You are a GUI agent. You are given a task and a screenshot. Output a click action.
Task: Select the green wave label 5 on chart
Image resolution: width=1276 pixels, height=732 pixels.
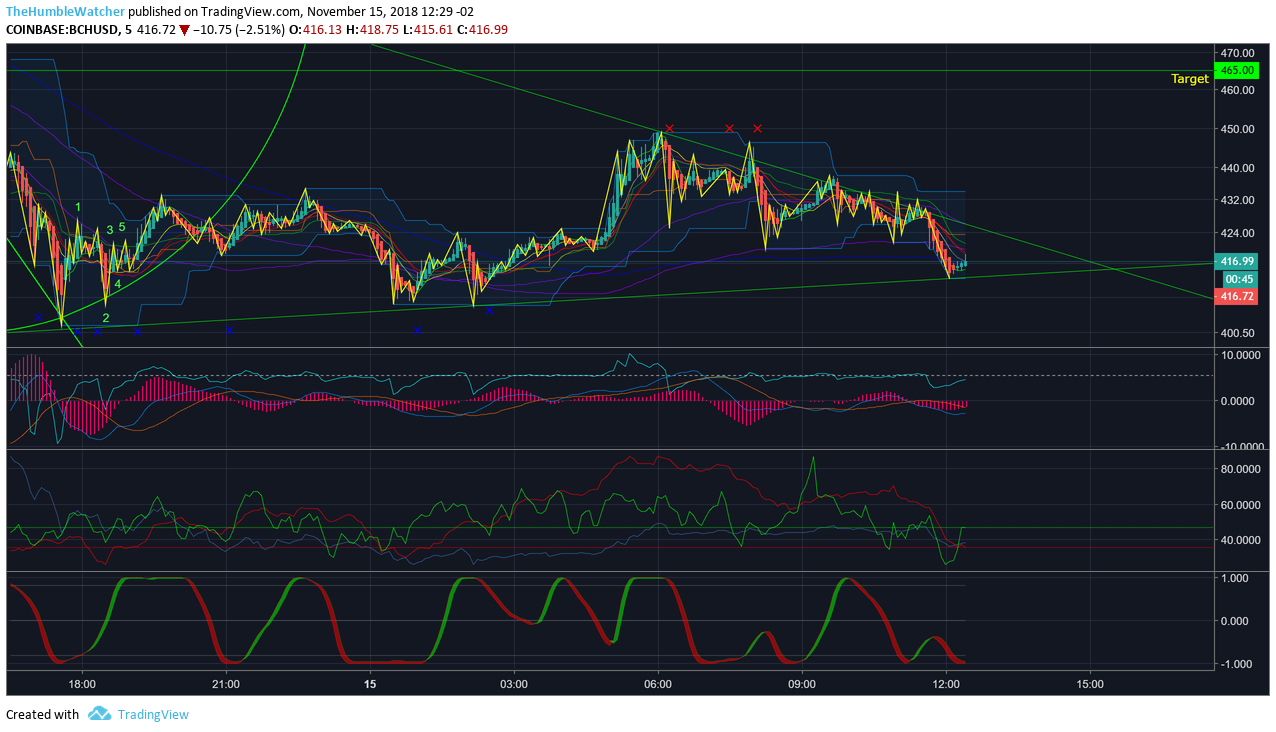coord(122,227)
